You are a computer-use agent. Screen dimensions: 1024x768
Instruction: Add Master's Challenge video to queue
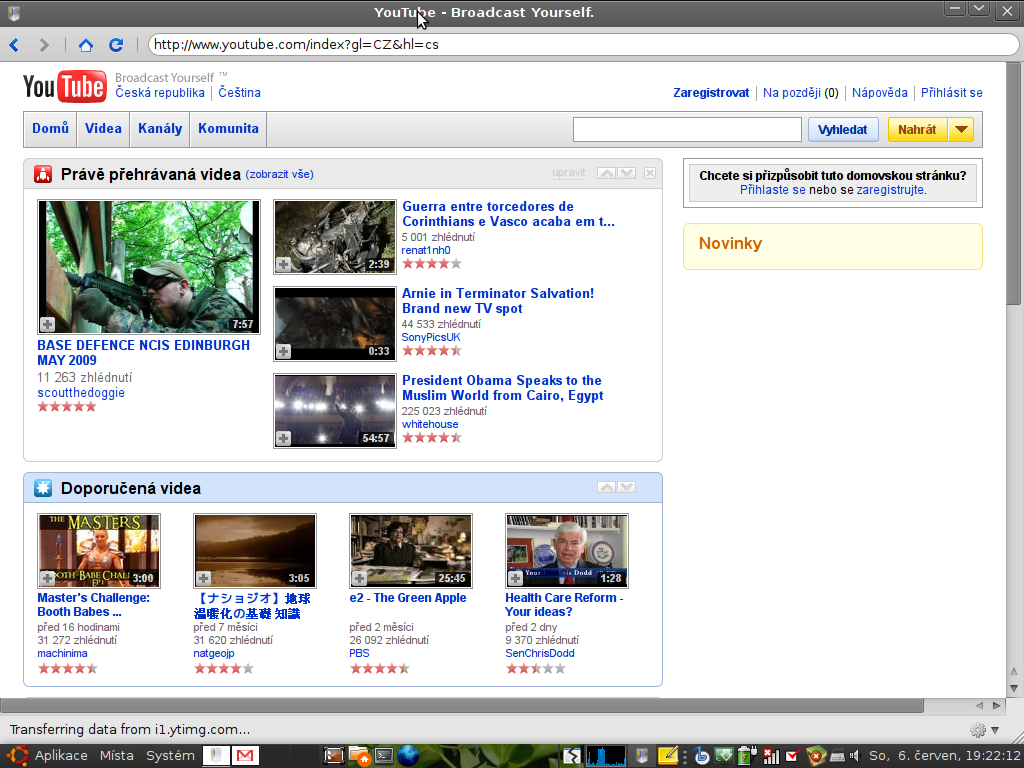click(48, 578)
